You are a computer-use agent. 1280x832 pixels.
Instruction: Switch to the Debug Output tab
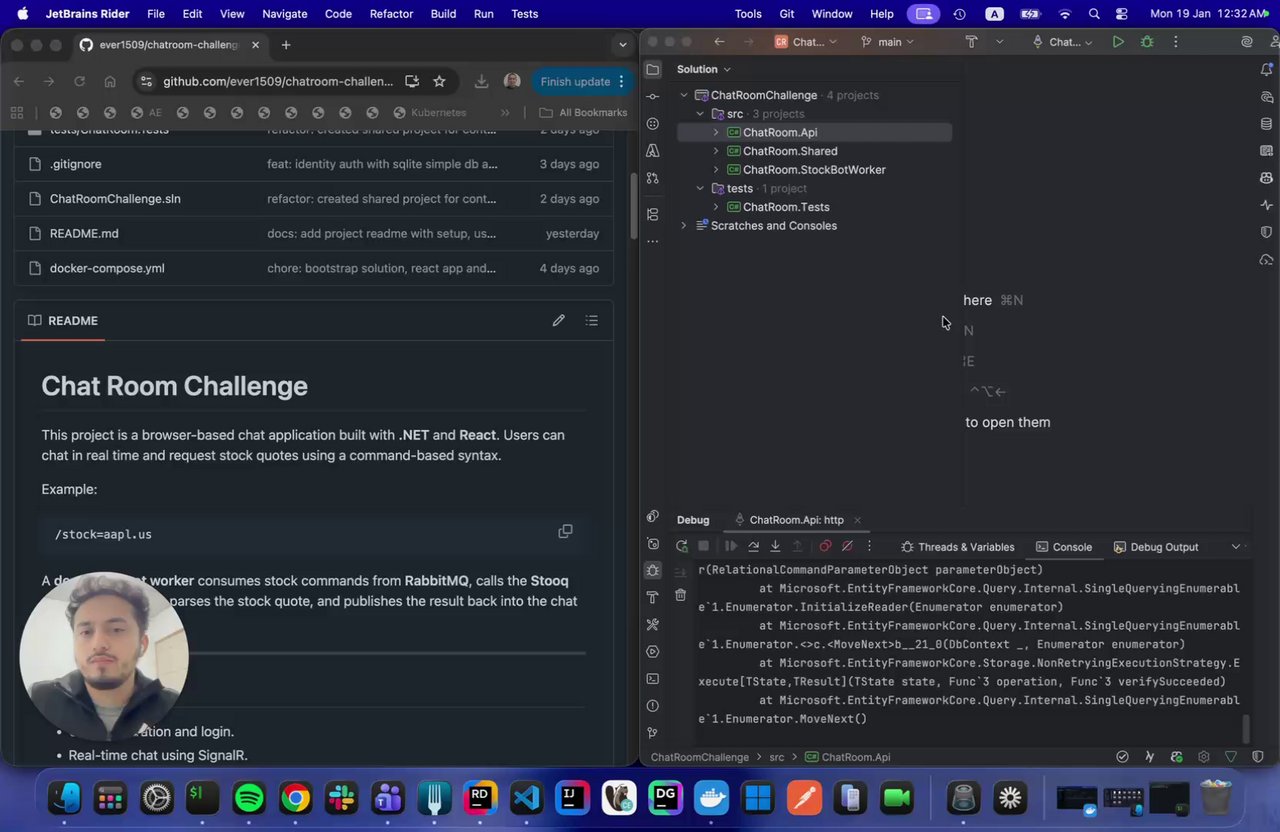1155,547
